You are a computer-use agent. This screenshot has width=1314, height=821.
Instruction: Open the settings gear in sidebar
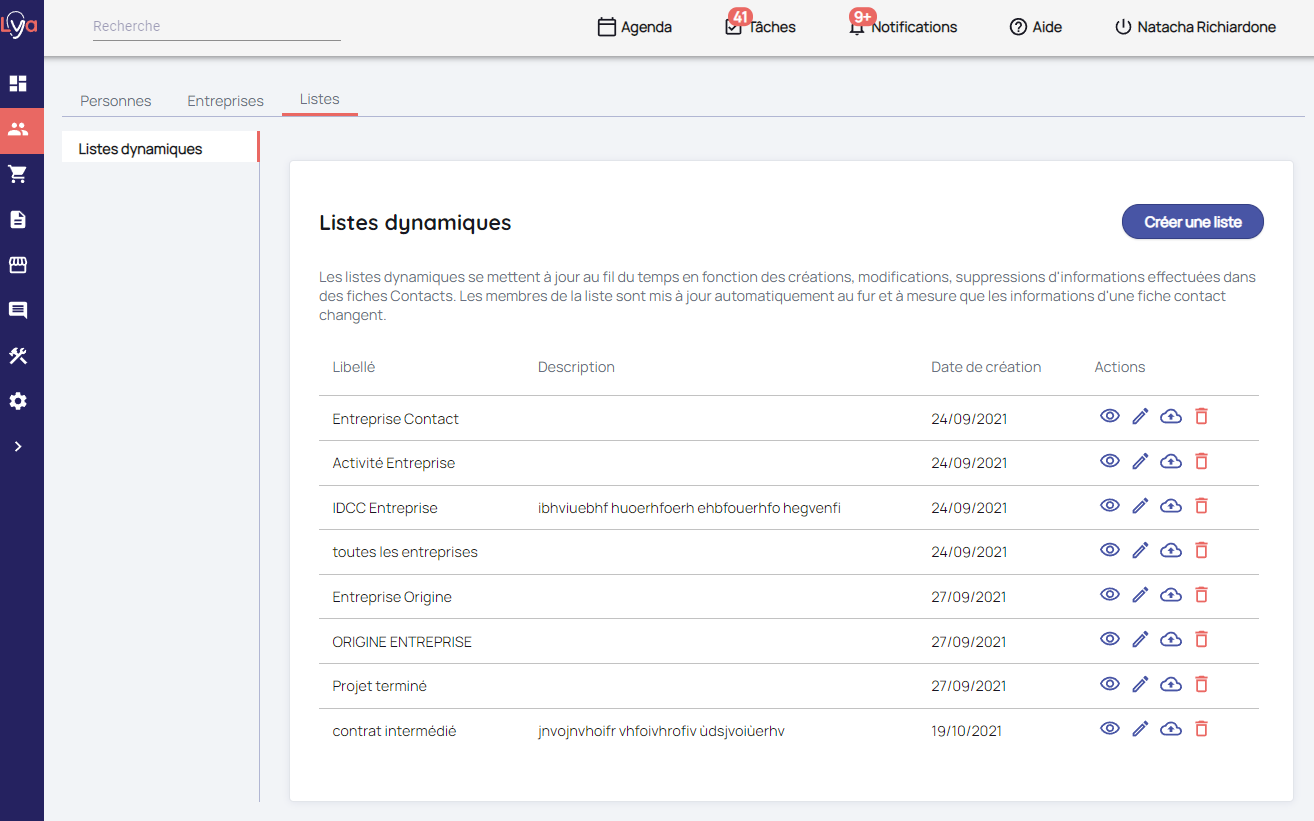pyautogui.click(x=18, y=401)
